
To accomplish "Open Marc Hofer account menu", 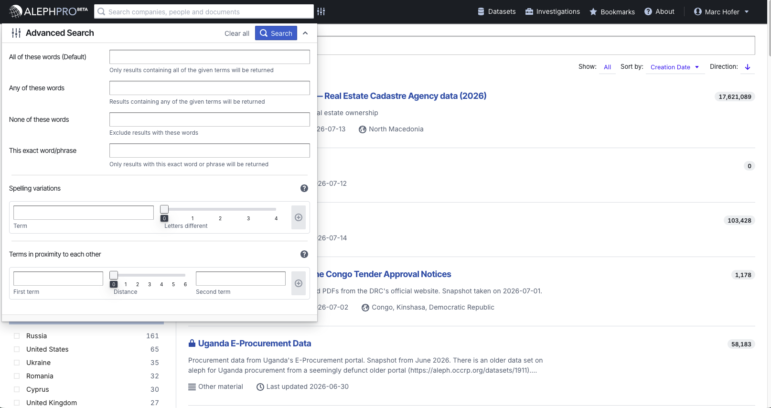I will click(721, 11).
